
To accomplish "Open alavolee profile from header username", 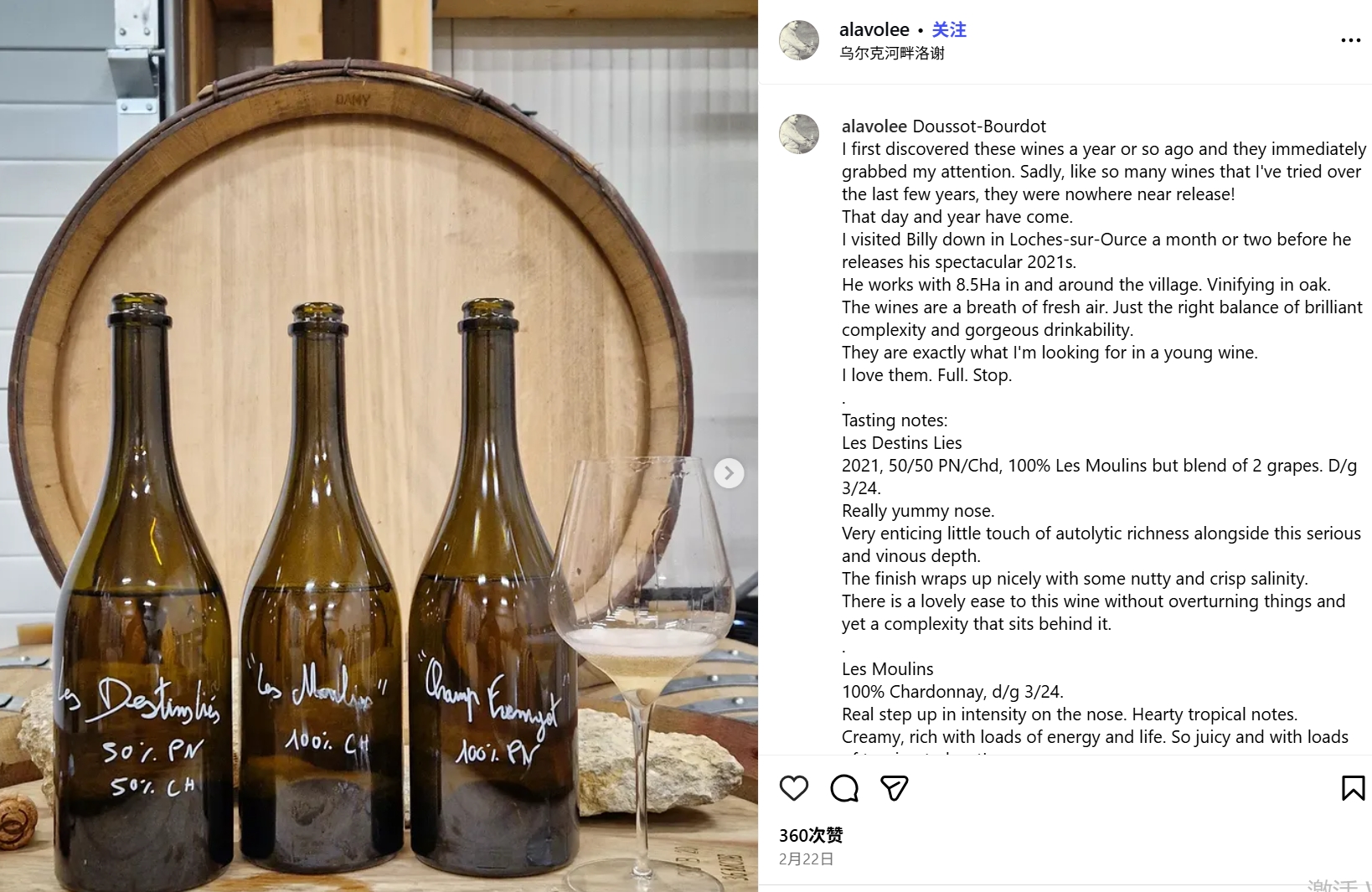I will click(874, 30).
